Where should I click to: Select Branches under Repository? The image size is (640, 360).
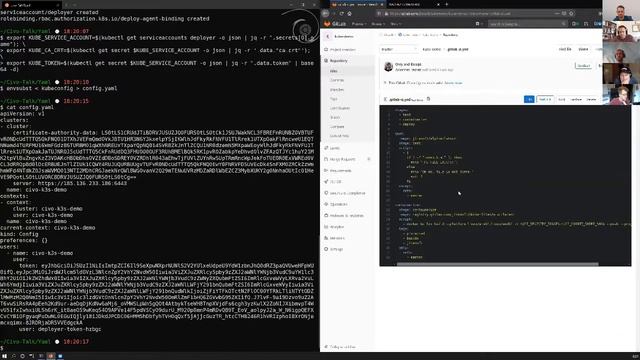(337, 90)
